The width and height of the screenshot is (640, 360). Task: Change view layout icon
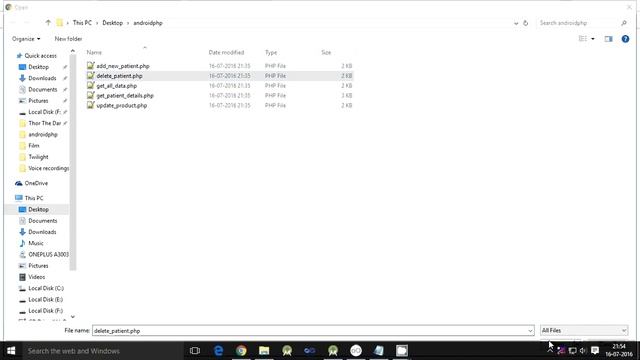pos(583,39)
